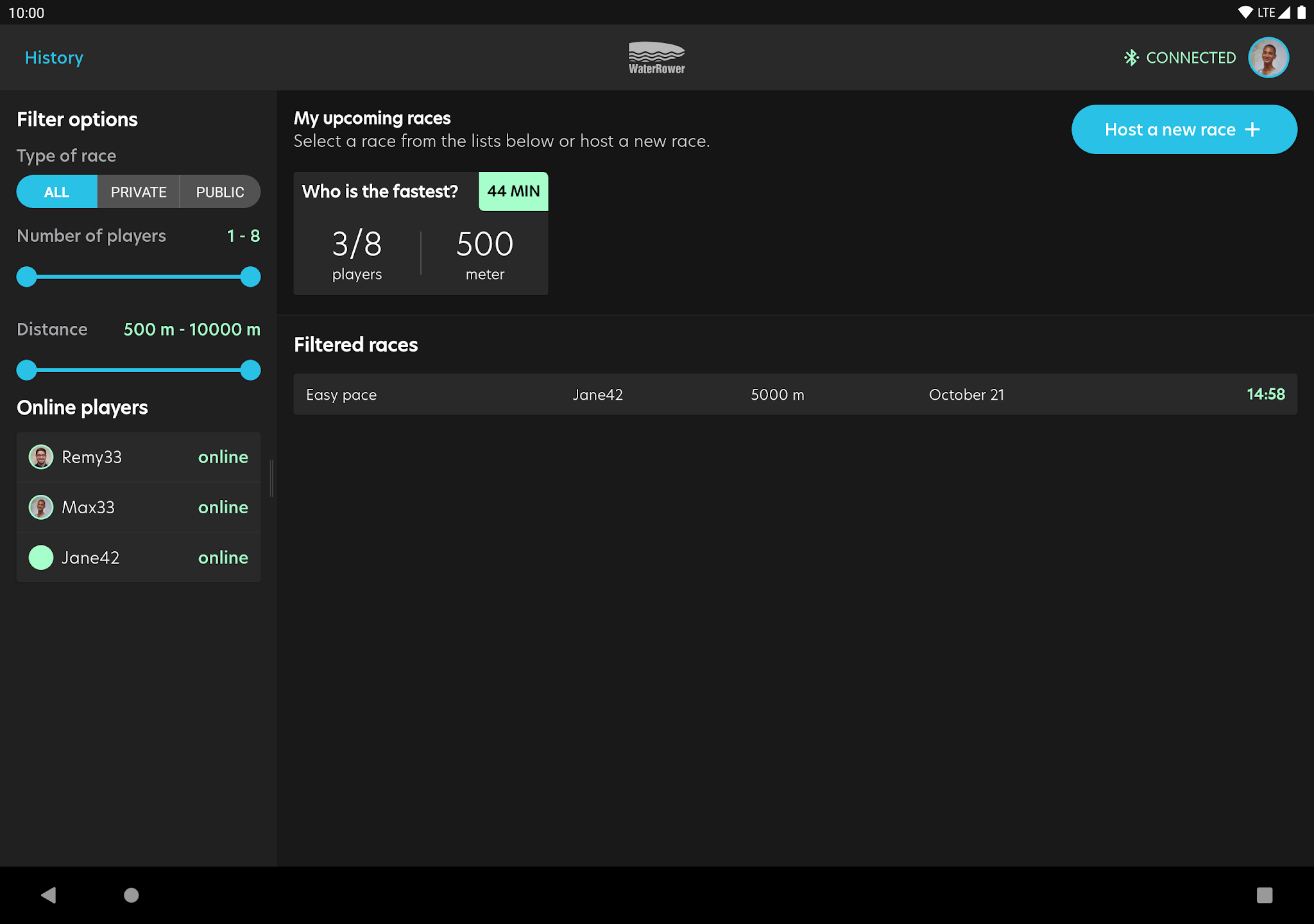Click Max33's online status label
This screenshot has height=924, width=1314.
[223, 507]
